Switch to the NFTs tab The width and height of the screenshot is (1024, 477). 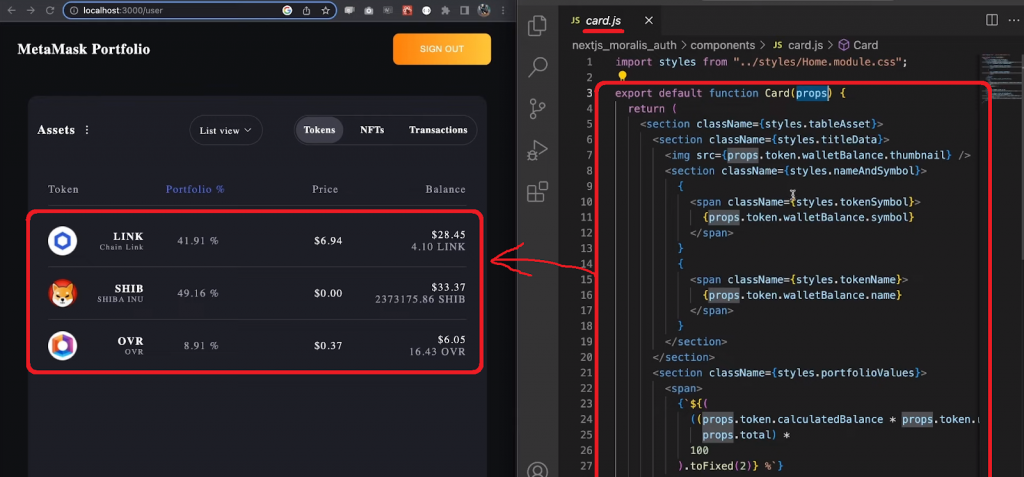[372, 130]
